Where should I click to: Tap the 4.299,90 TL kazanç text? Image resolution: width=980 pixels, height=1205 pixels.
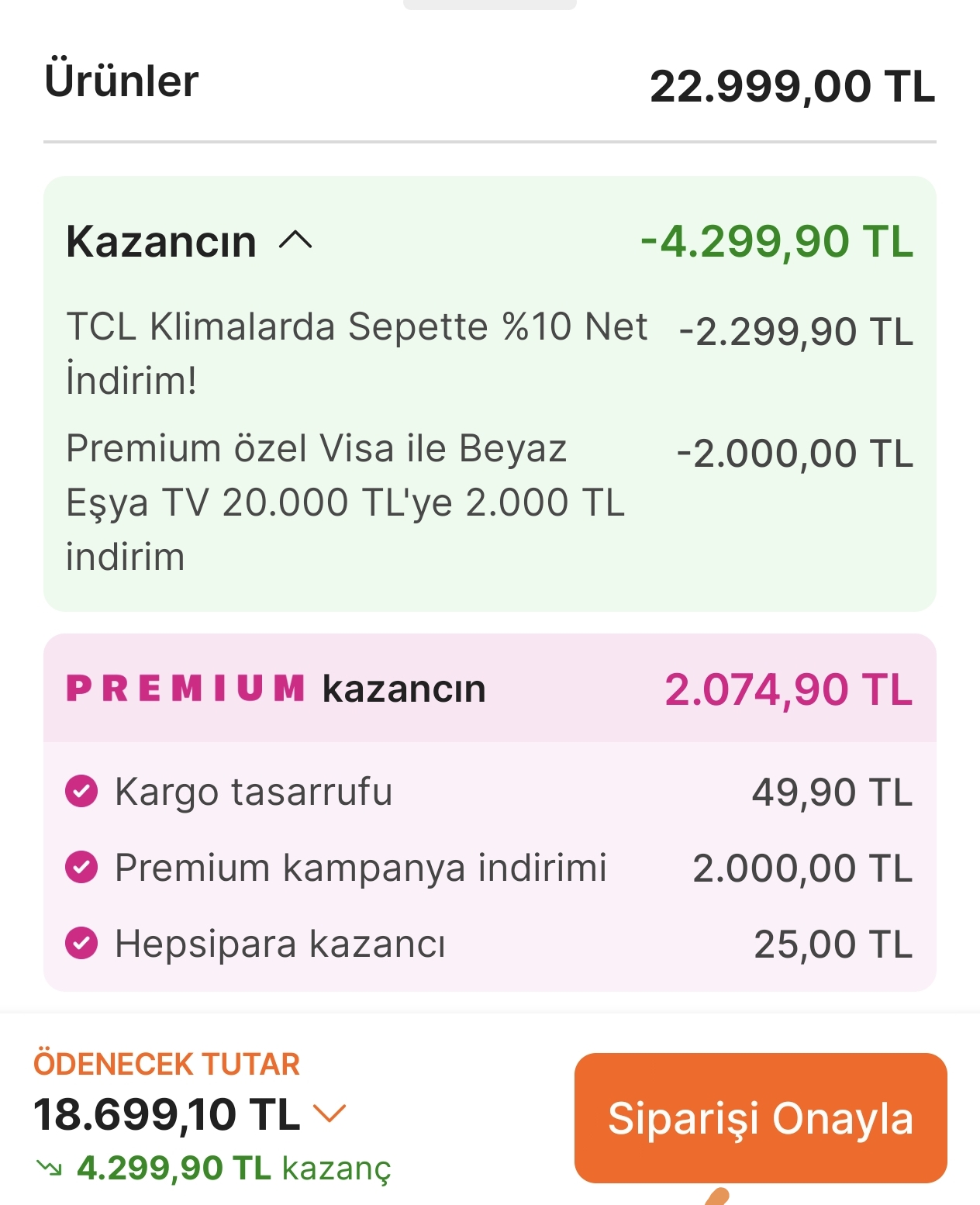[234, 1169]
